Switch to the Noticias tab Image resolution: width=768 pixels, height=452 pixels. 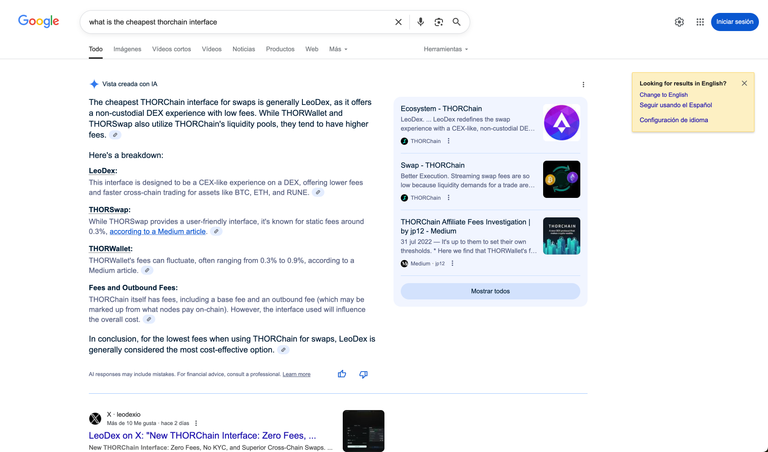(x=243, y=49)
